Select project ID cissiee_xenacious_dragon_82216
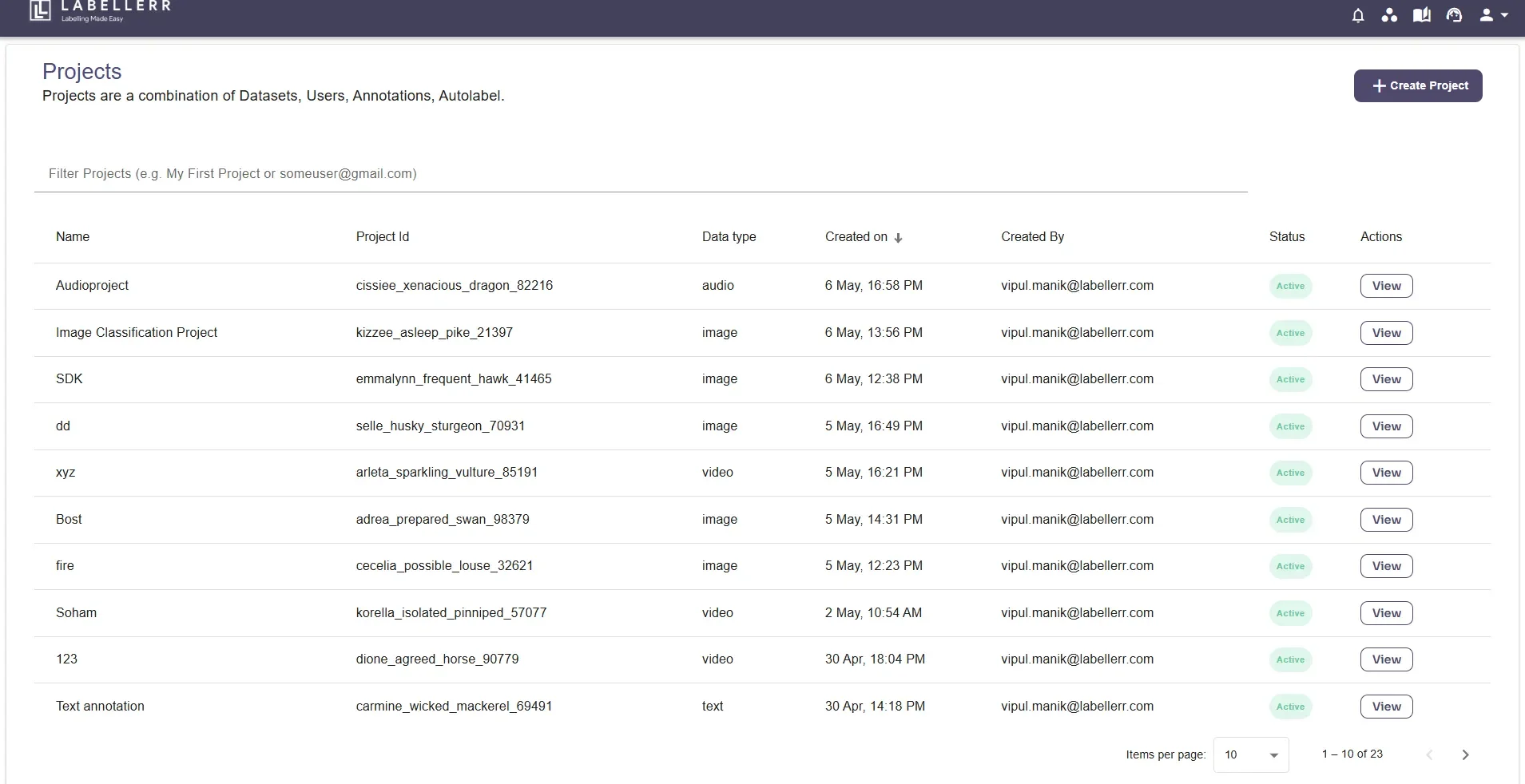Screen dimensions: 1525x784 [x=454, y=285]
